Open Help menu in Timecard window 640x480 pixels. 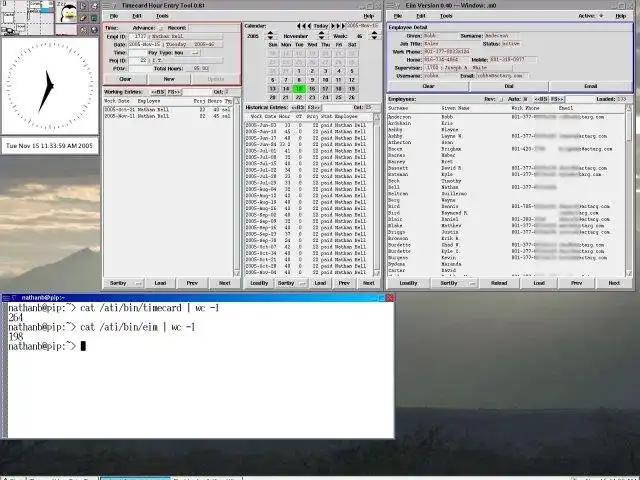tap(369, 16)
